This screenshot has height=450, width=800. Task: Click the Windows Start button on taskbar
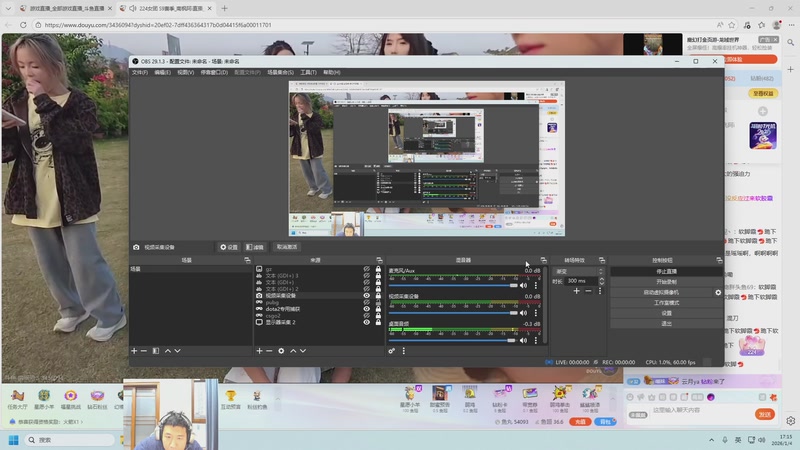point(14,440)
